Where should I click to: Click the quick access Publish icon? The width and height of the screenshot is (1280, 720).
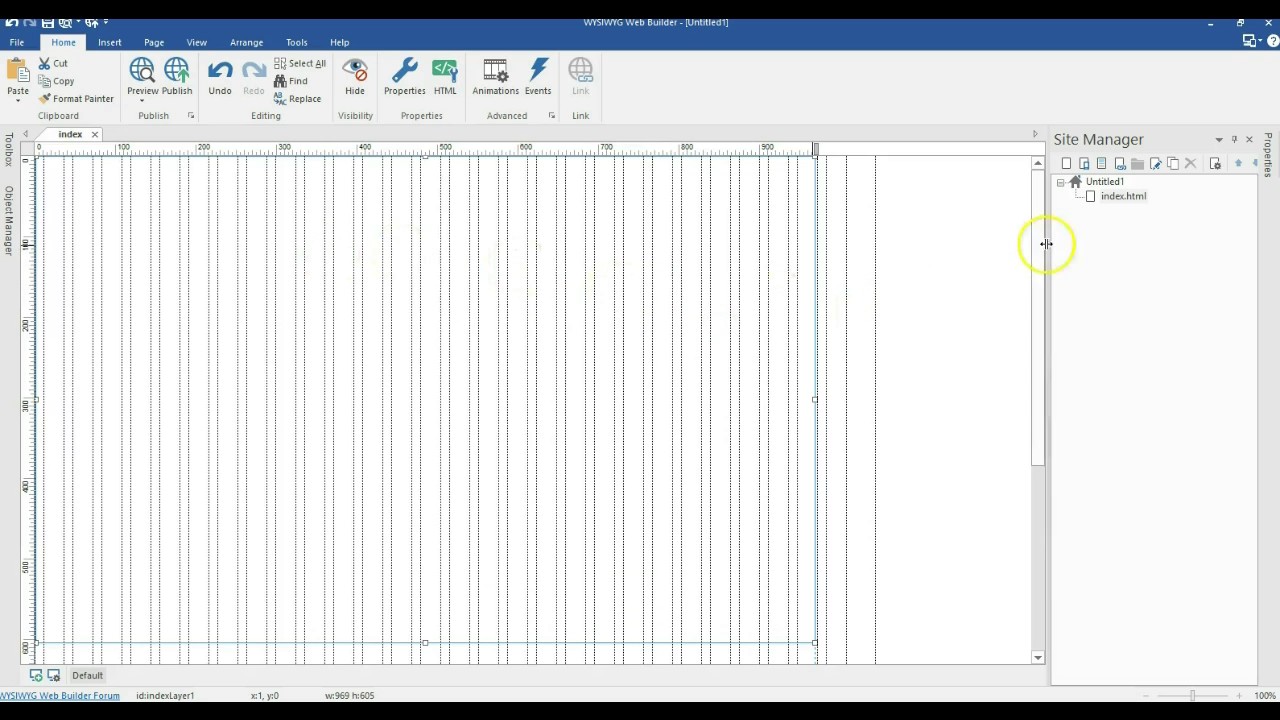pyautogui.click(x=91, y=22)
